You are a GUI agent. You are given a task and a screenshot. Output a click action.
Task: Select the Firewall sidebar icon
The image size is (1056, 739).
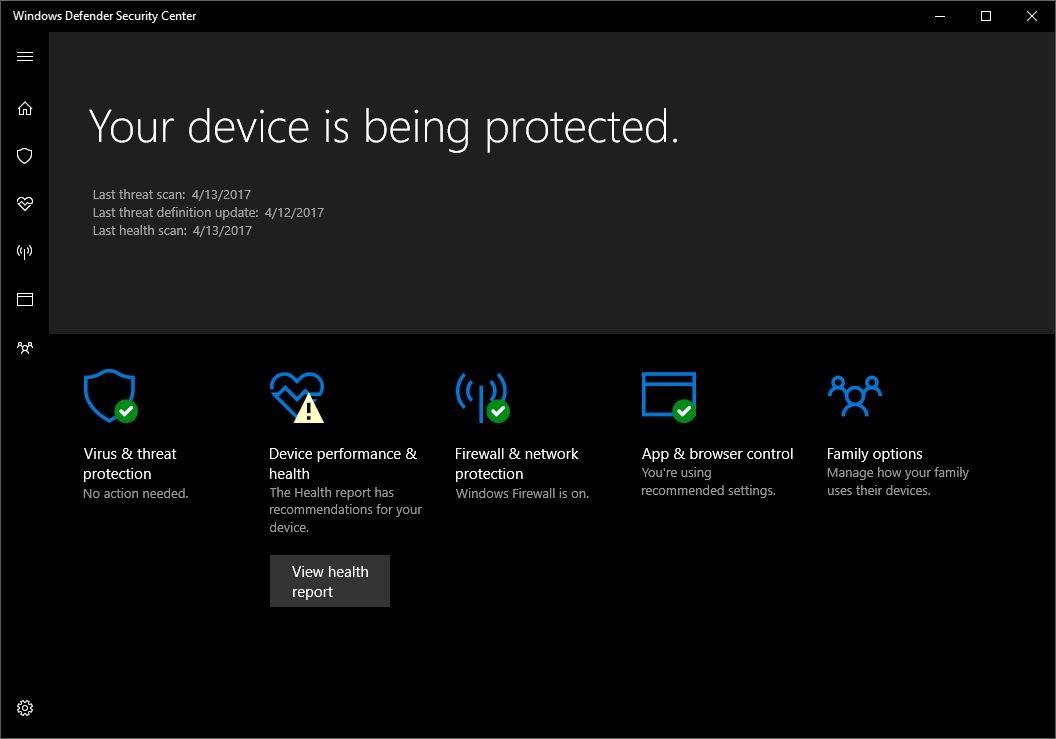point(25,251)
